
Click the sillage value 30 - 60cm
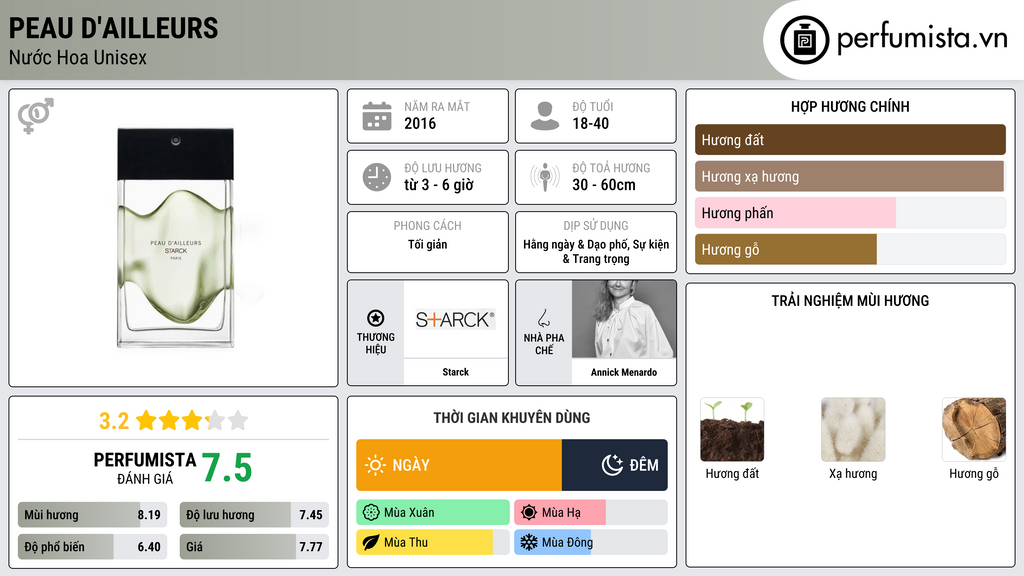click(x=603, y=185)
